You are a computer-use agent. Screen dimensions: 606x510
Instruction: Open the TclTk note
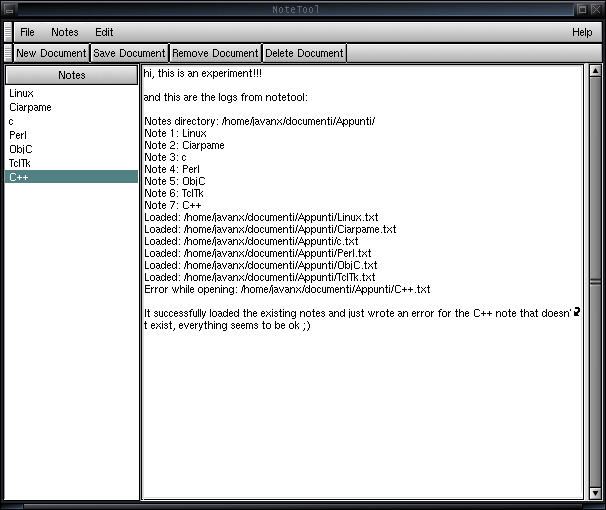click(x=20, y=163)
